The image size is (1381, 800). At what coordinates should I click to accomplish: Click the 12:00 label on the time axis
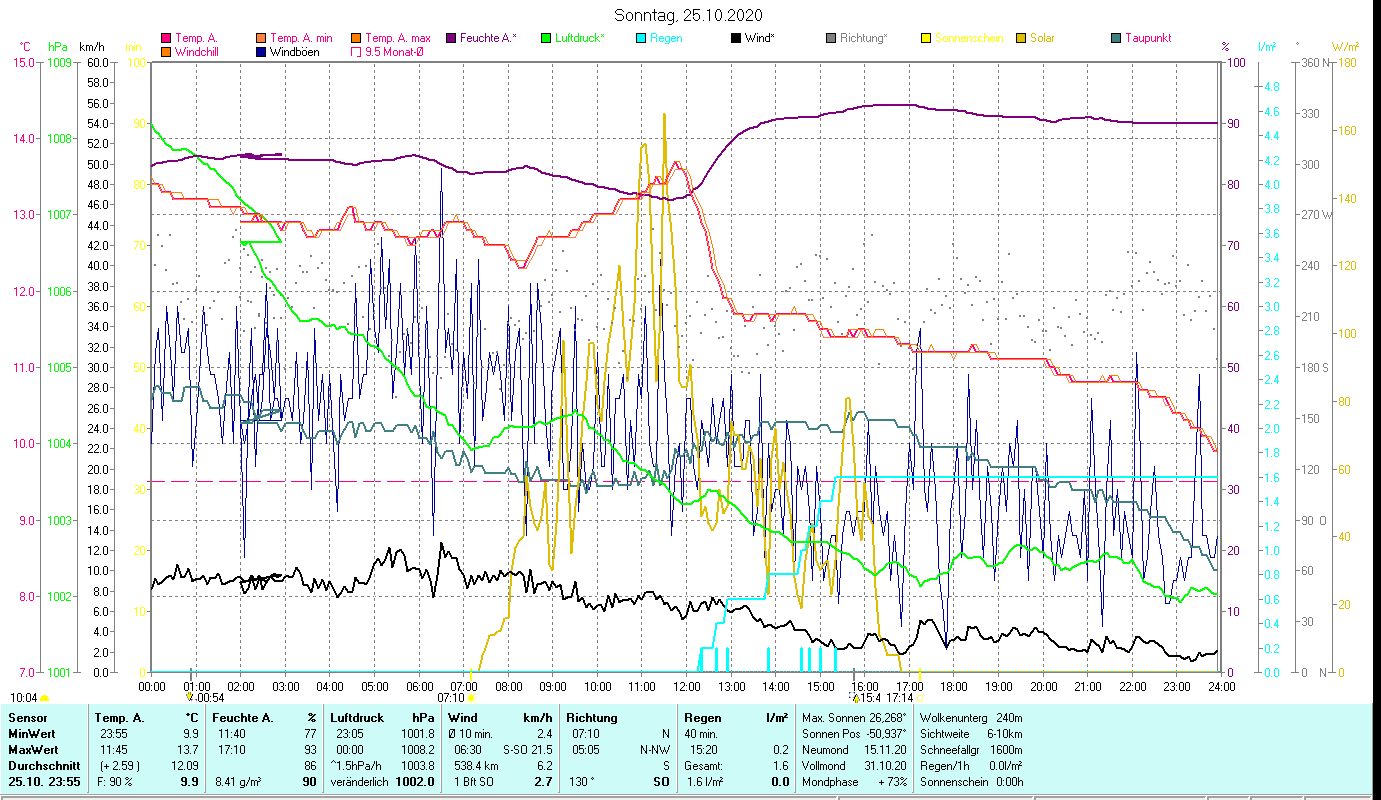coord(687,686)
